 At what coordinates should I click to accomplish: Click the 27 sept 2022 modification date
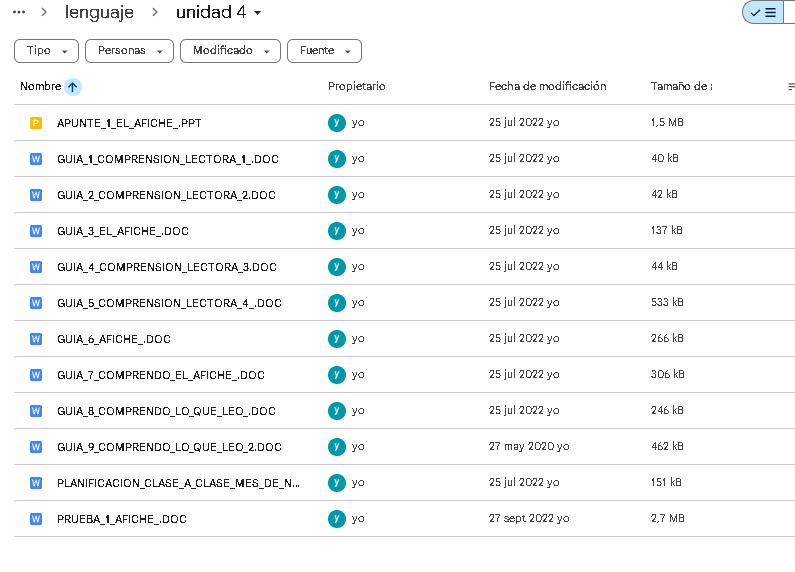pos(522,518)
